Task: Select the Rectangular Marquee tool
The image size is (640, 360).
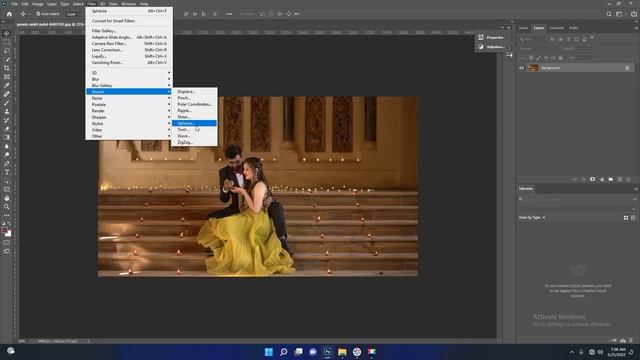Action: click(7, 42)
